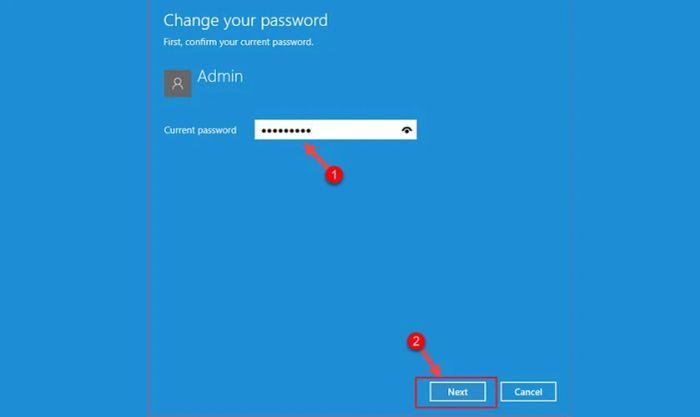Cancel the password change
This screenshot has height=417, width=700.
528,392
